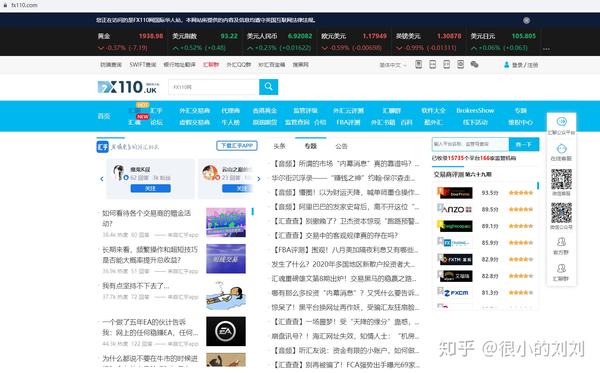Click 关注 button under second user card

tap(237, 188)
